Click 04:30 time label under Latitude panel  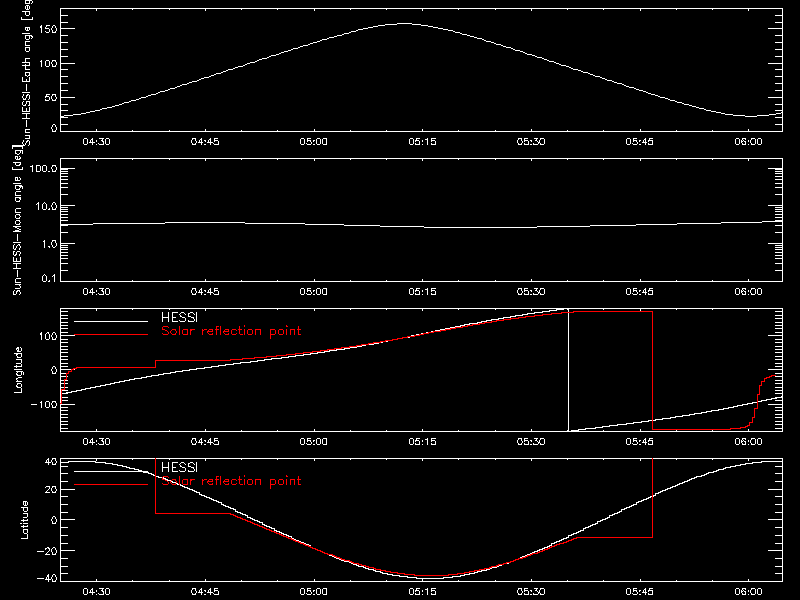click(96, 592)
